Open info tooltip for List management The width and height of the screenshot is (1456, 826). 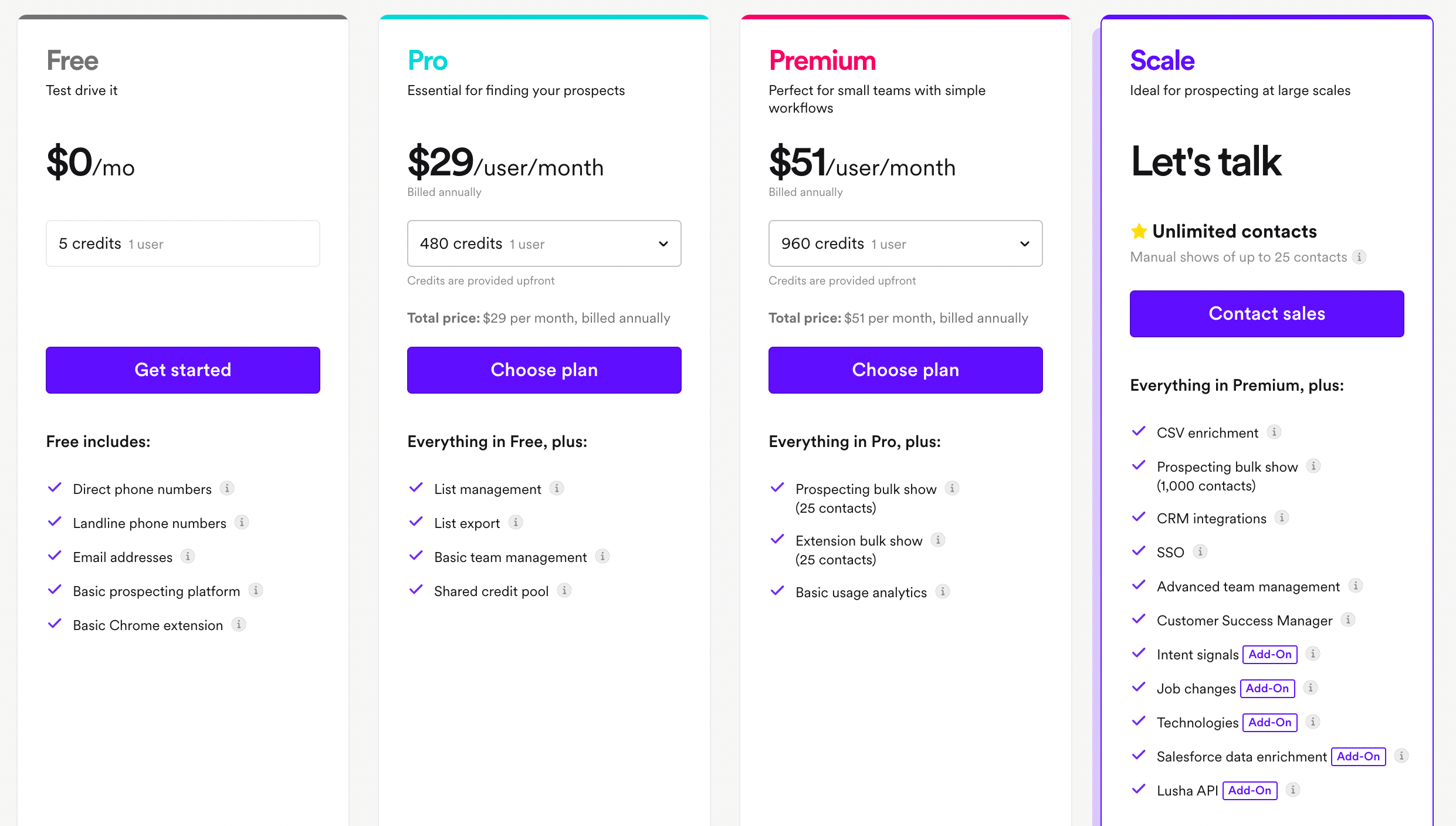[x=557, y=488]
